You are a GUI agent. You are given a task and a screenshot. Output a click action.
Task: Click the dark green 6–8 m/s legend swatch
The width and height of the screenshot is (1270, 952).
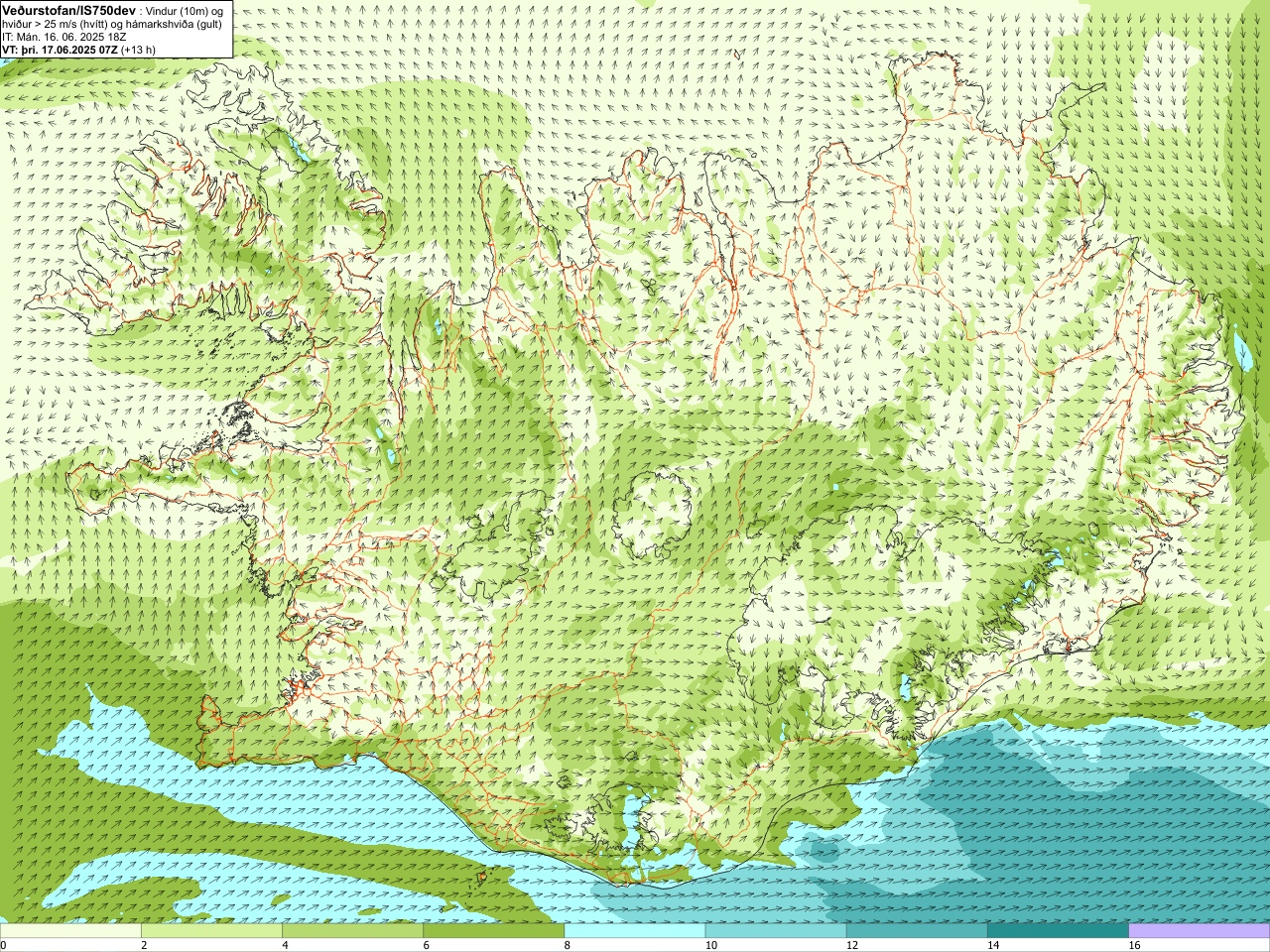click(494, 931)
